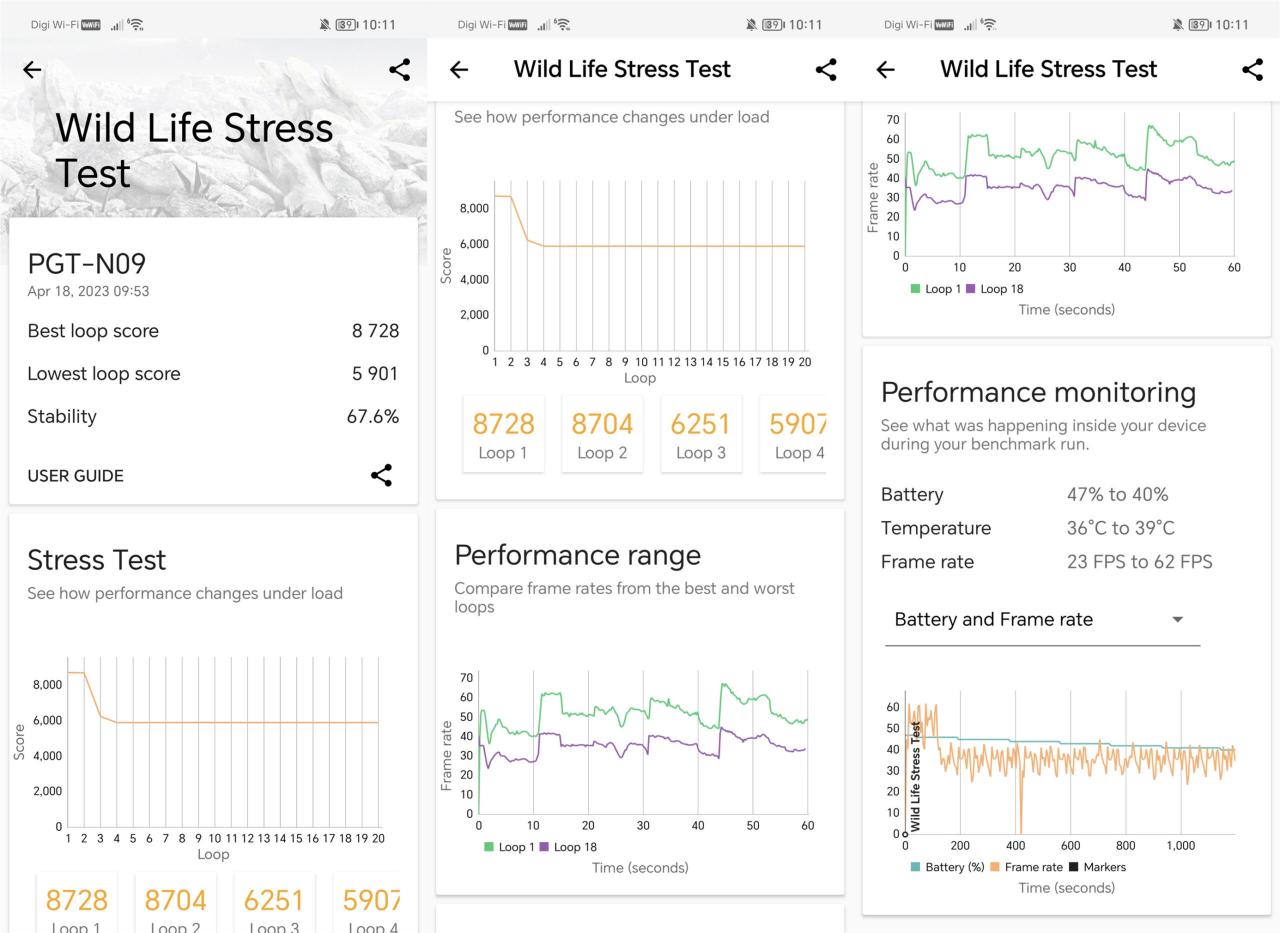Select Loop 1 card 8728 on middle screen
The height and width of the screenshot is (933, 1280).
(504, 433)
